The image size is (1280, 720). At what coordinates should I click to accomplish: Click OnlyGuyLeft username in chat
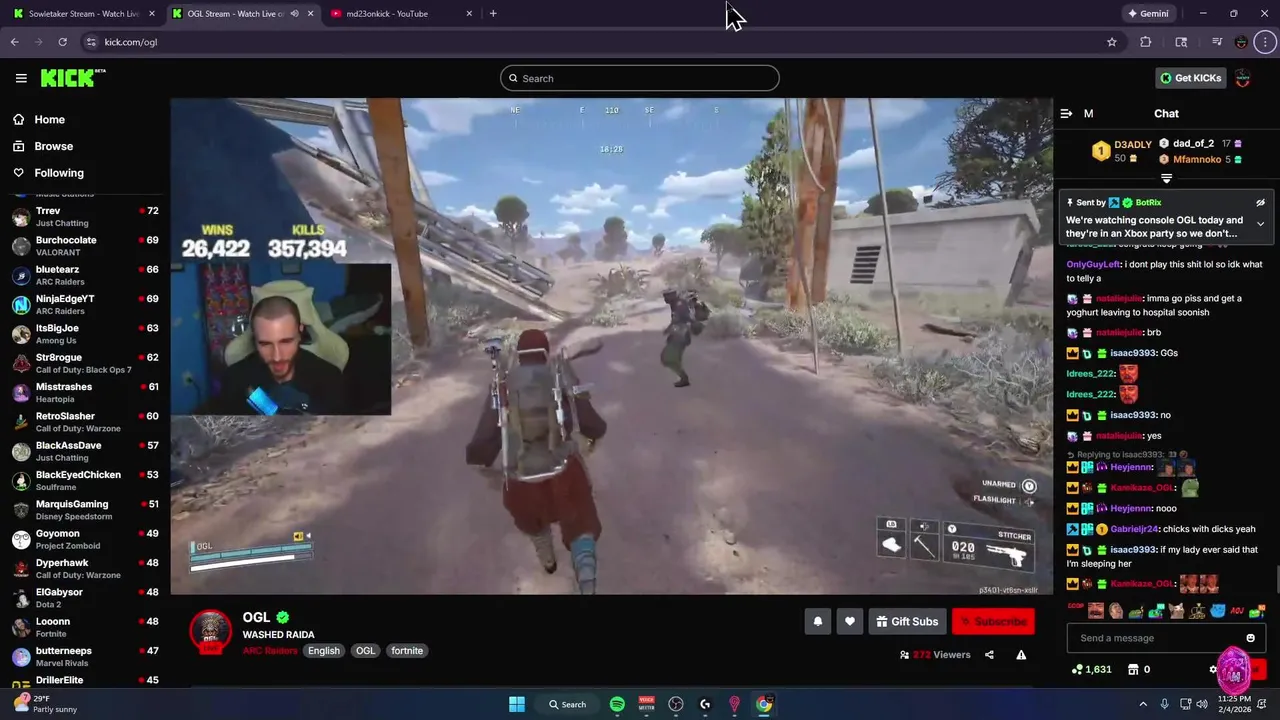(1093, 265)
